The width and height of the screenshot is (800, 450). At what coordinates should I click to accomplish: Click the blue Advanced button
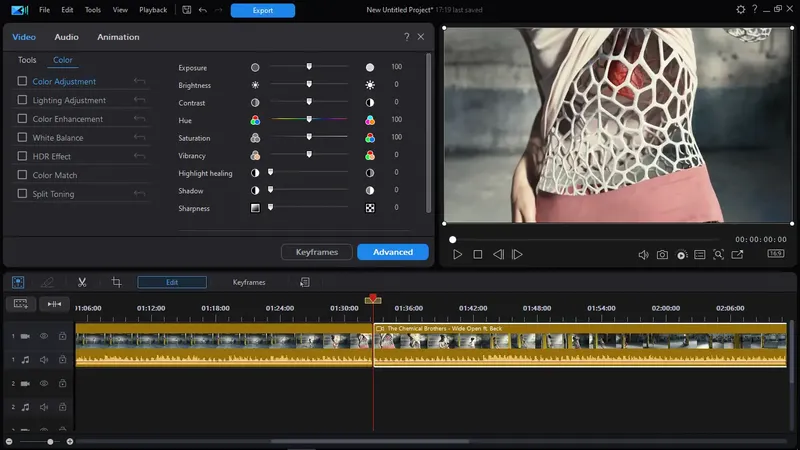(392, 252)
